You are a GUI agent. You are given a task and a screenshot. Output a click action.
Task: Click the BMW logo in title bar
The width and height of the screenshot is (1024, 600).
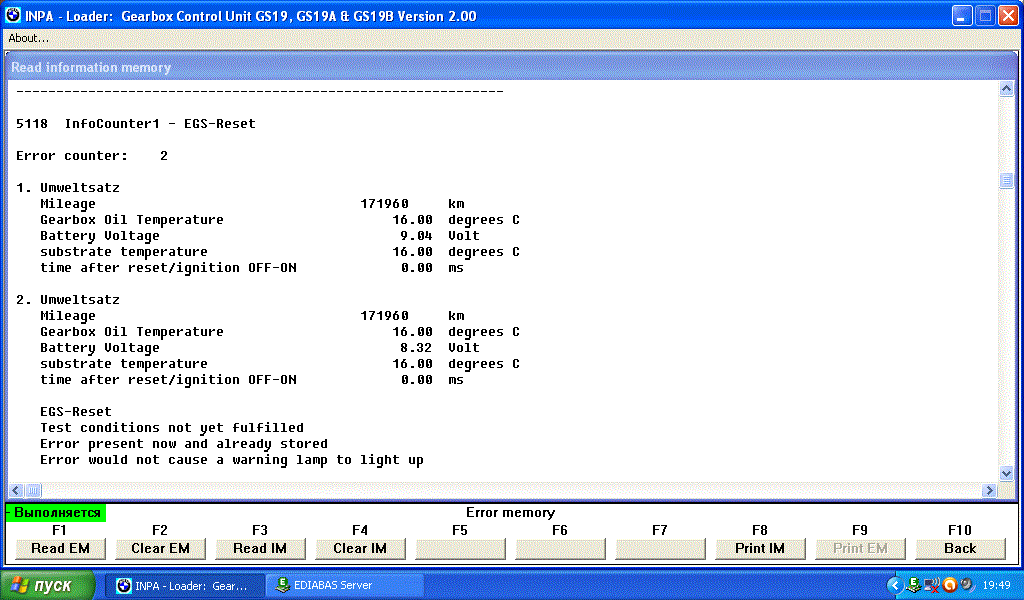[13, 16]
